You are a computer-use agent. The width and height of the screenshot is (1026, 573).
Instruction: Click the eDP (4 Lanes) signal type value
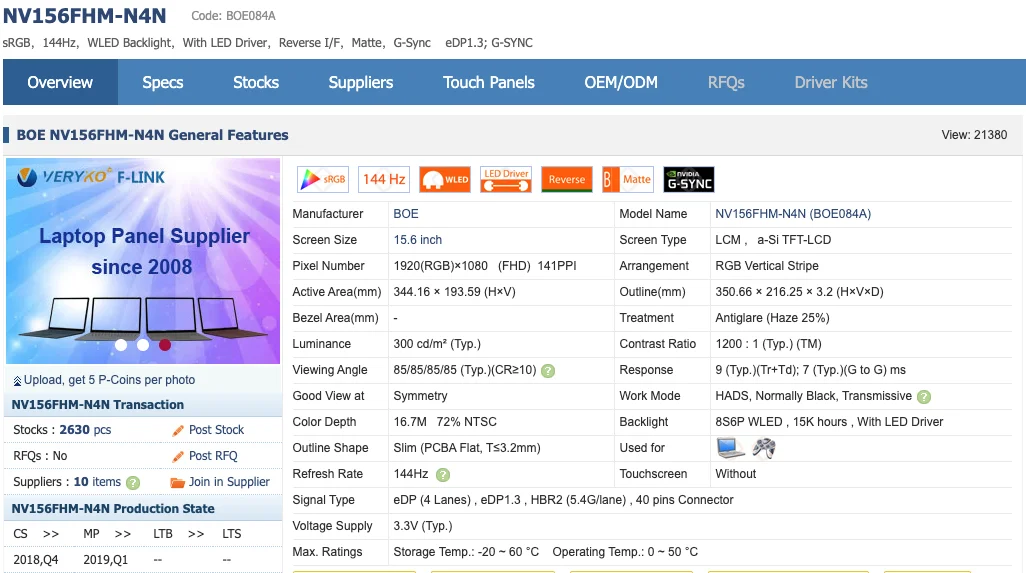tap(563, 500)
